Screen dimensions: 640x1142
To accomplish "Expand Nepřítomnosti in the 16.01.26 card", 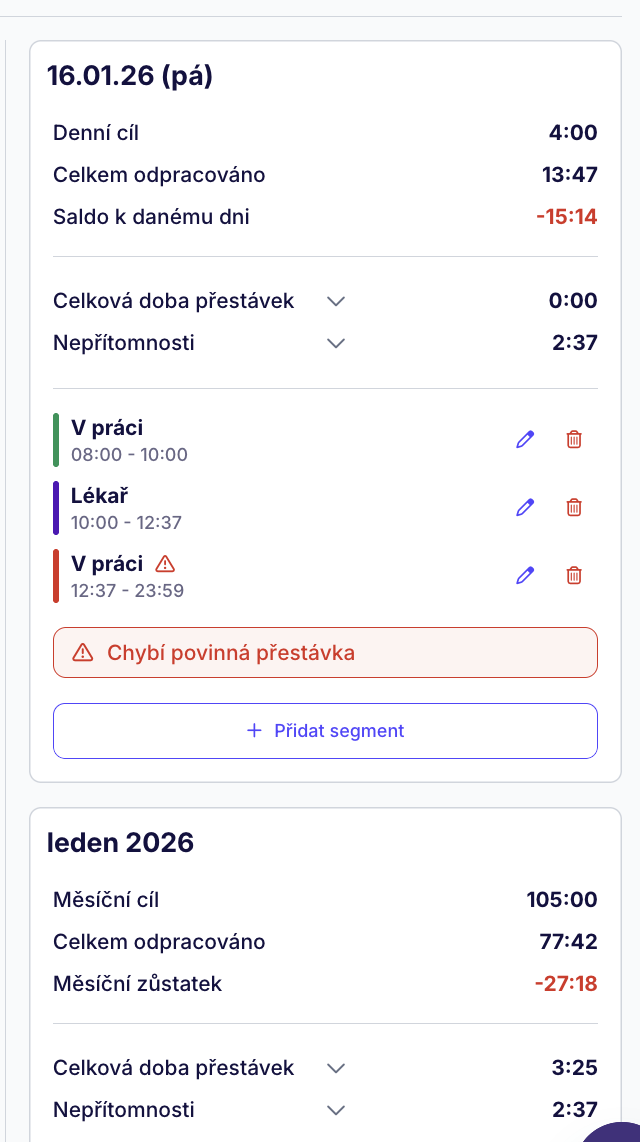I will tap(336, 343).
